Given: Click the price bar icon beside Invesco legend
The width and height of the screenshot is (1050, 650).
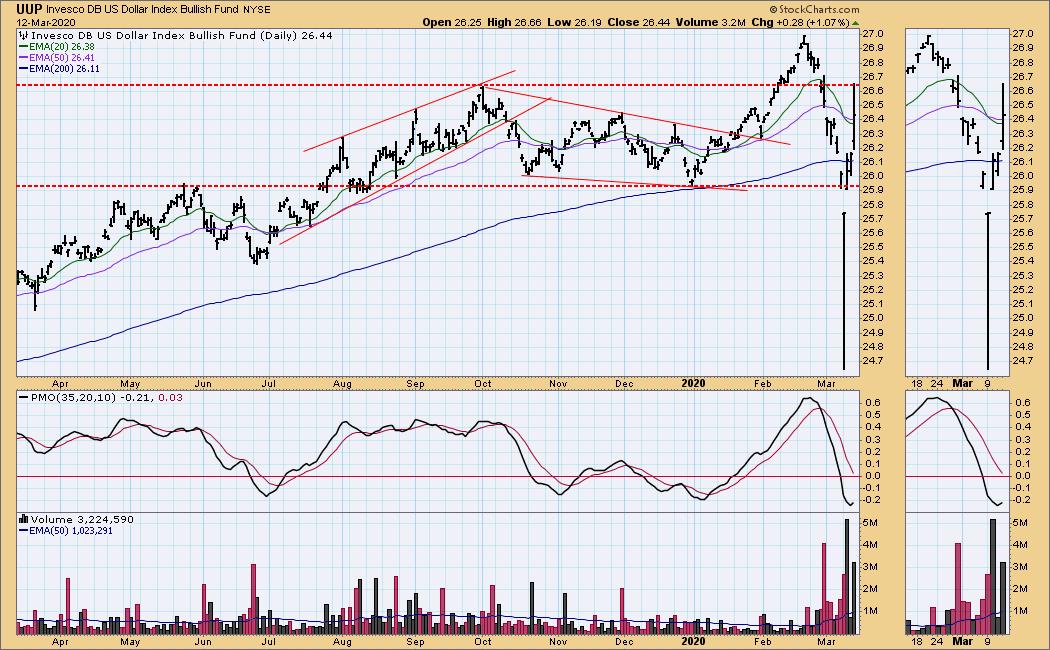Looking at the screenshot, I should (x=23, y=35).
